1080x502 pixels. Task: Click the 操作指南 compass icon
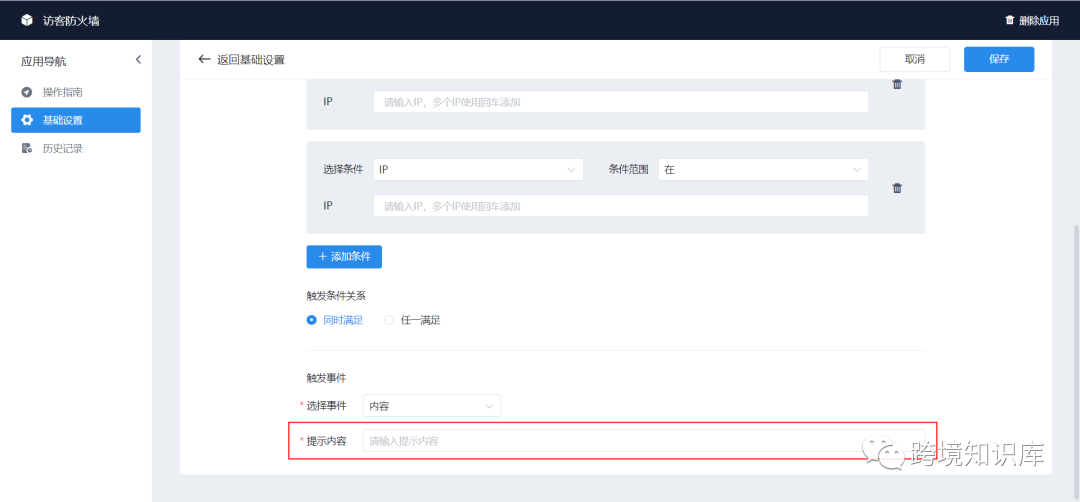pyautogui.click(x=27, y=92)
